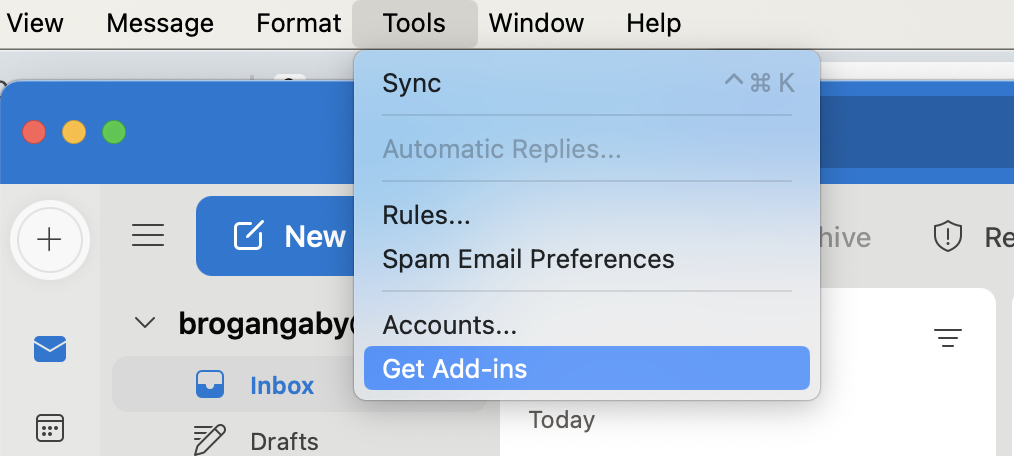Open the Drafts folder
1014x456 pixels.
click(x=284, y=441)
